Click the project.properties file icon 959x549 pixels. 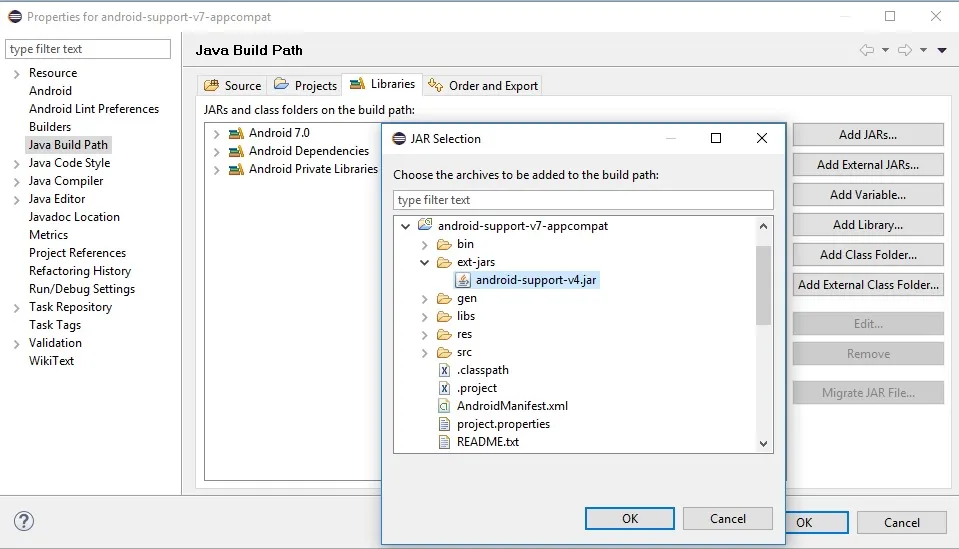445,424
